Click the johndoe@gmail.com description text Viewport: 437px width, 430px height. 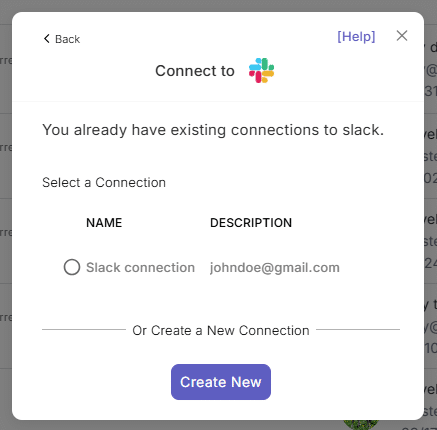tap(275, 268)
